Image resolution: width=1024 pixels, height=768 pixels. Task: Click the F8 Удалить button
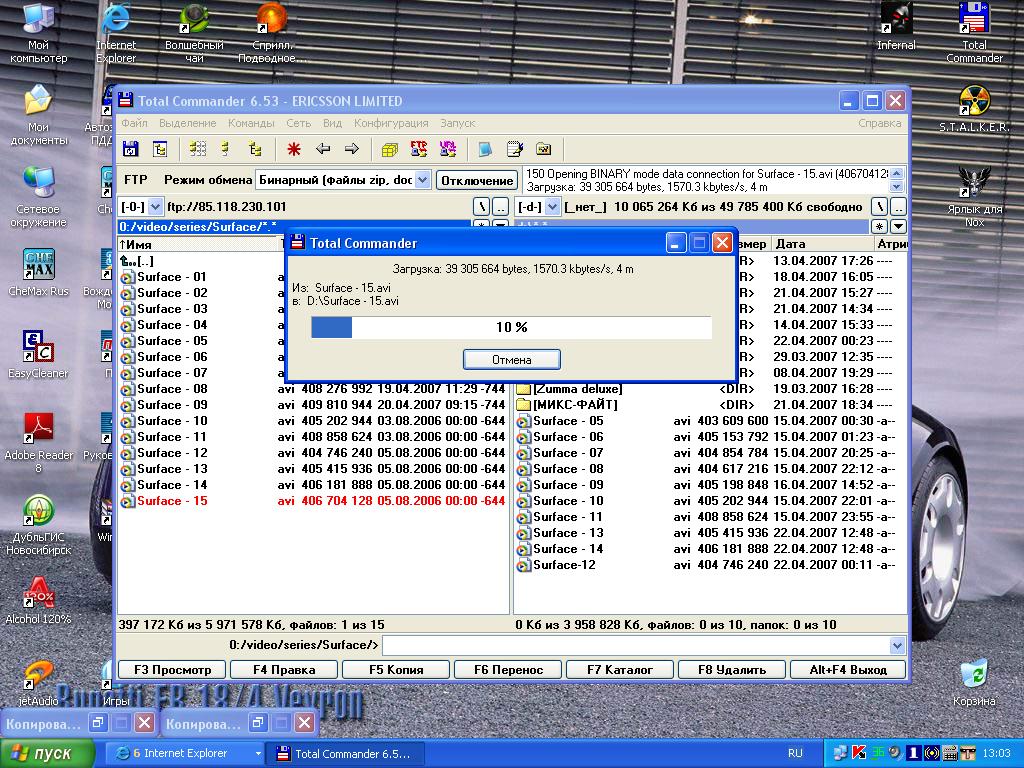point(732,669)
